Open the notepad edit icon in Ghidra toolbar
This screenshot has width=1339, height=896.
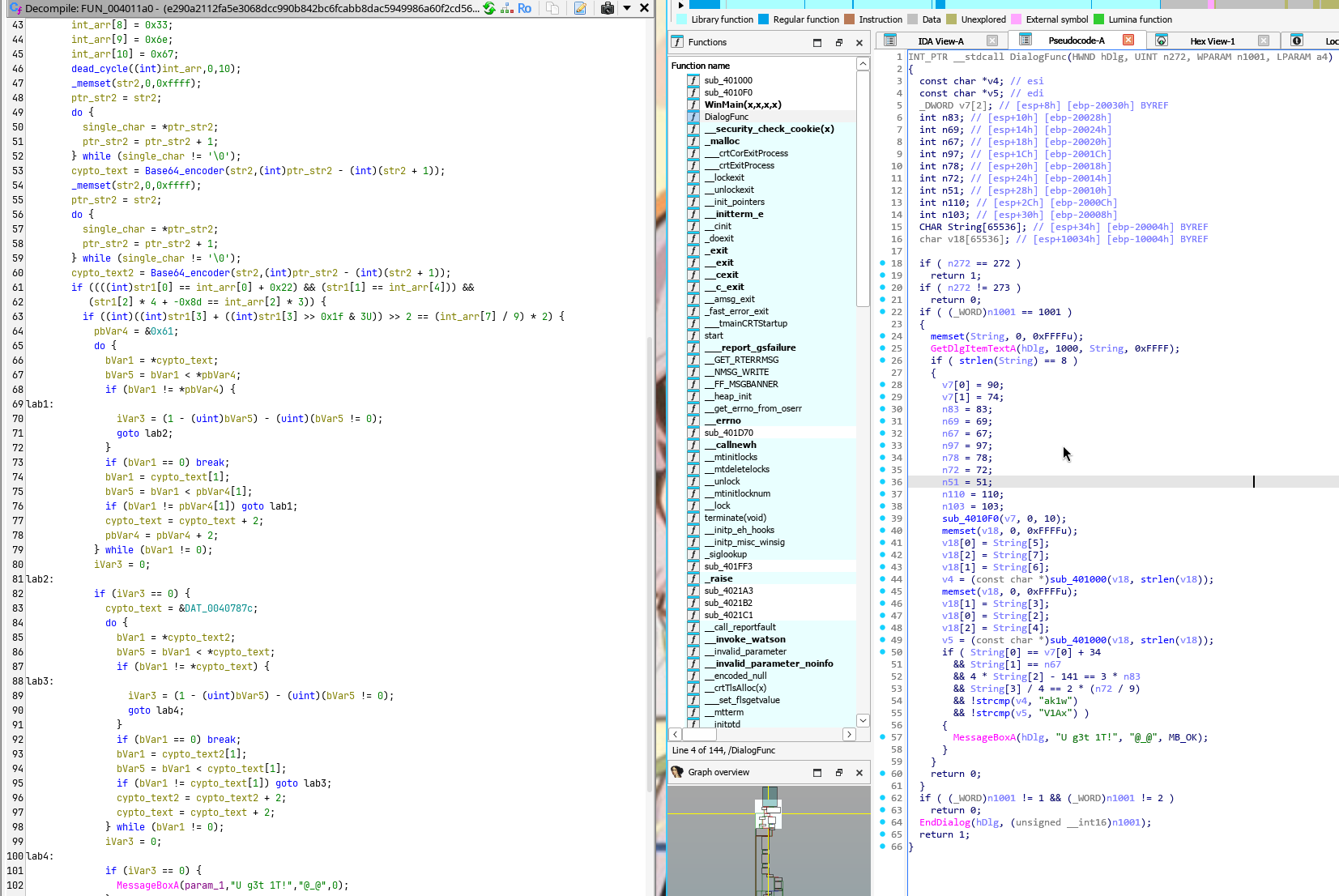[580, 8]
